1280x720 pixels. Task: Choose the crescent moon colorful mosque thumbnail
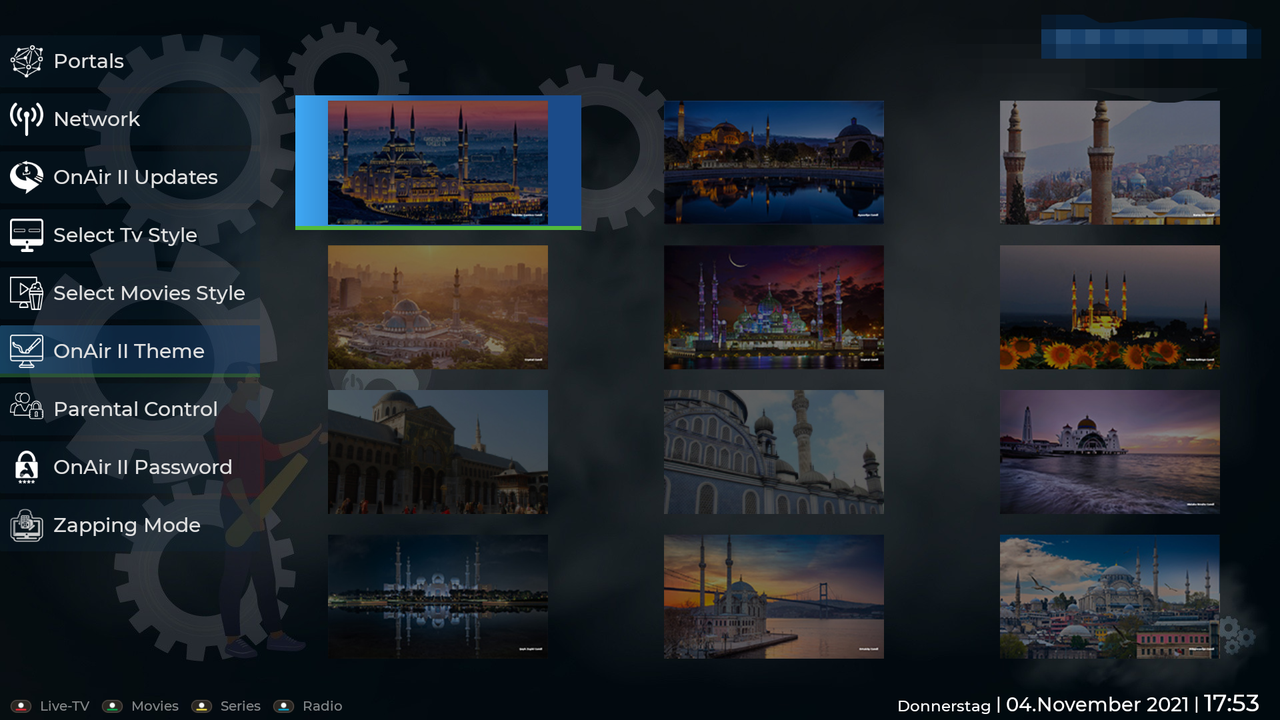[x=774, y=307]
